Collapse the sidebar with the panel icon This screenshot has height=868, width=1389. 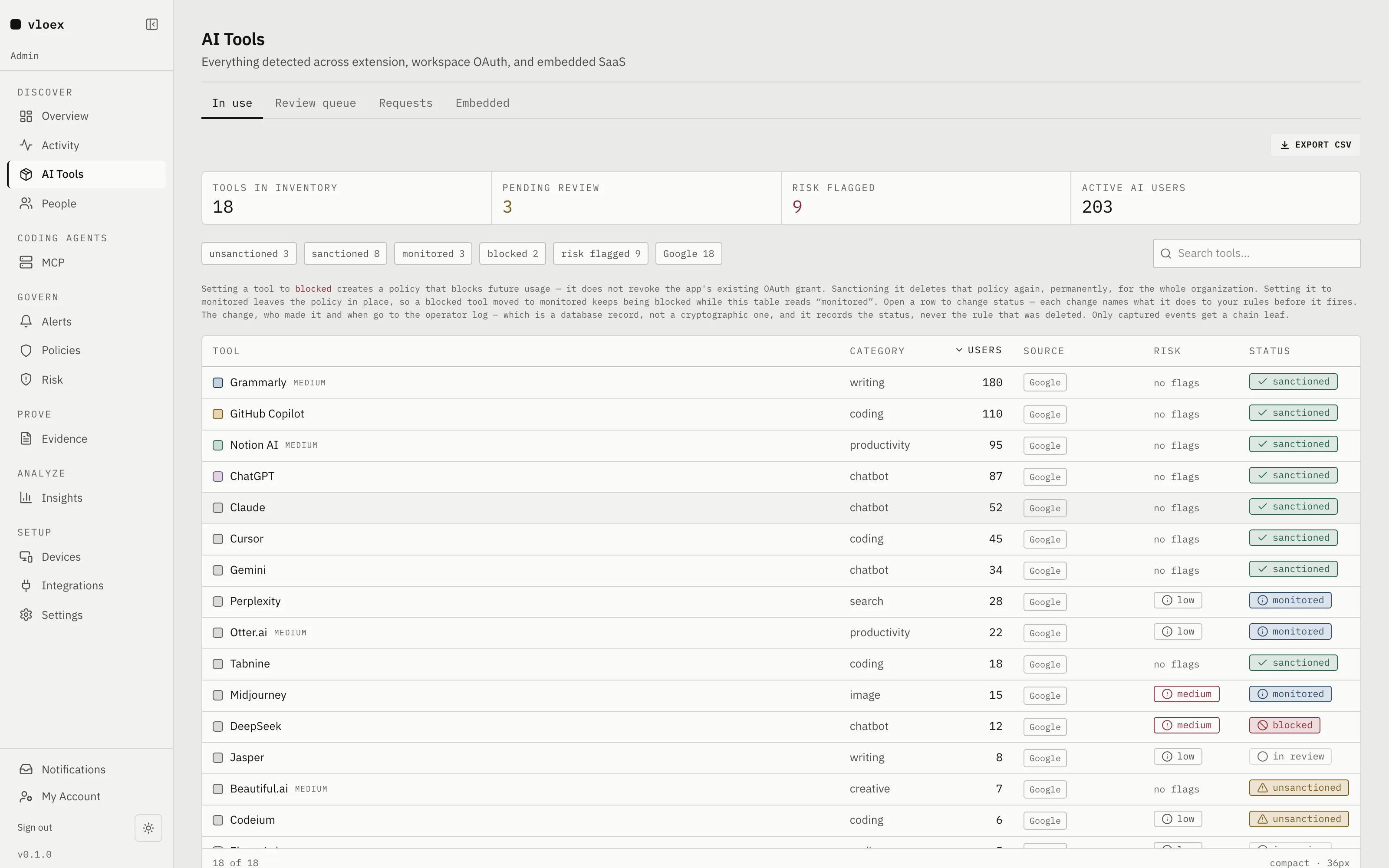(x=151, y=24)
